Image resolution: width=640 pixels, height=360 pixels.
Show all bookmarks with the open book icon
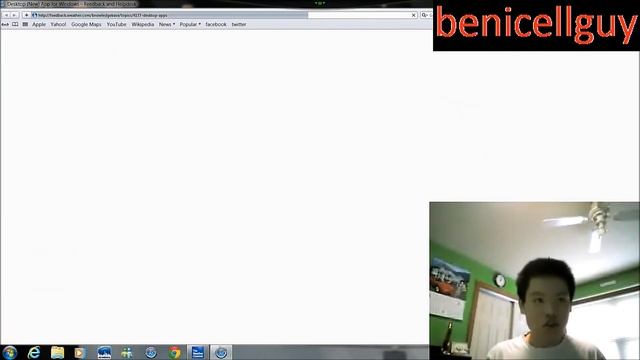15,24
